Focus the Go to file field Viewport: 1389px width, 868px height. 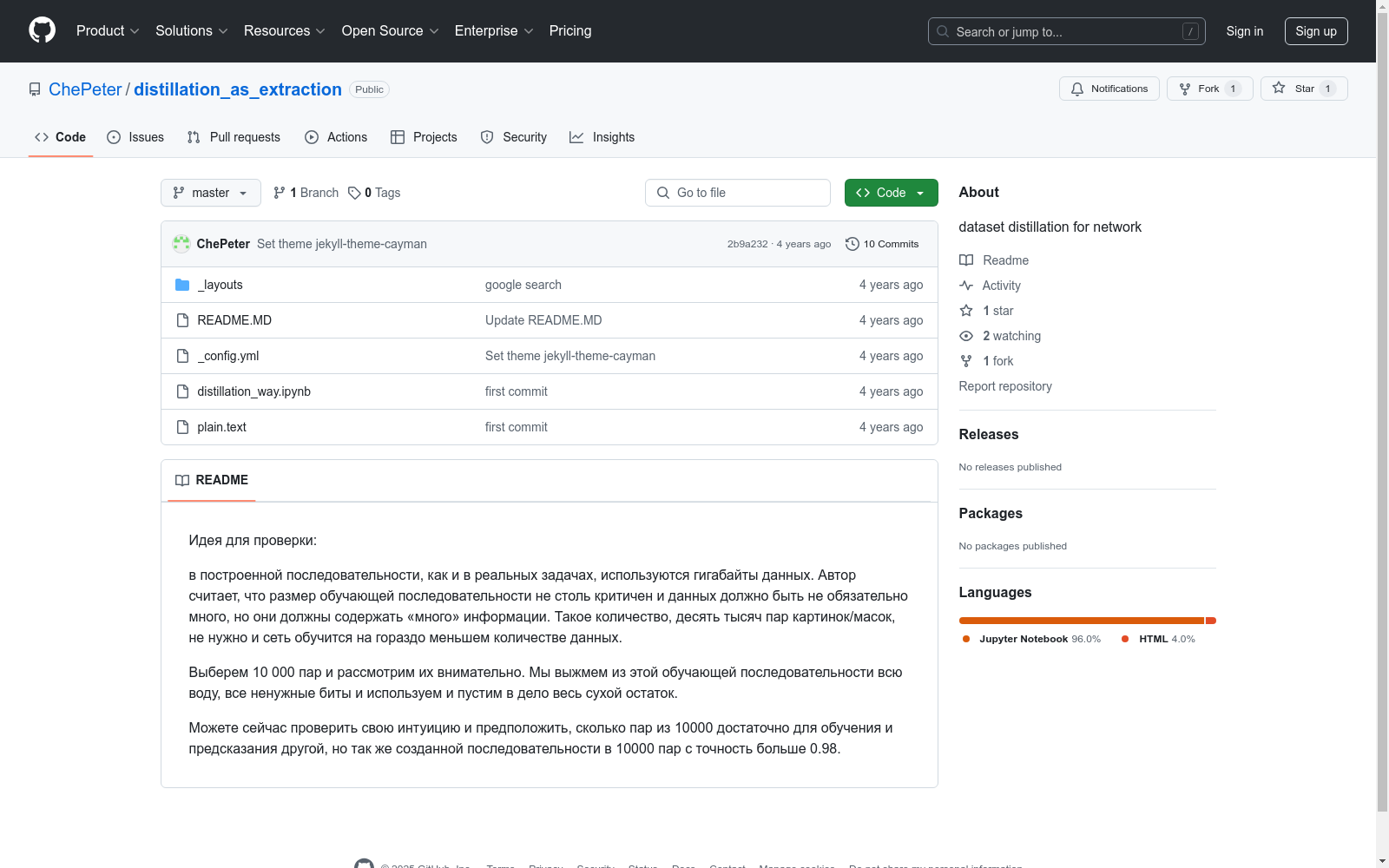pos(738,193)
